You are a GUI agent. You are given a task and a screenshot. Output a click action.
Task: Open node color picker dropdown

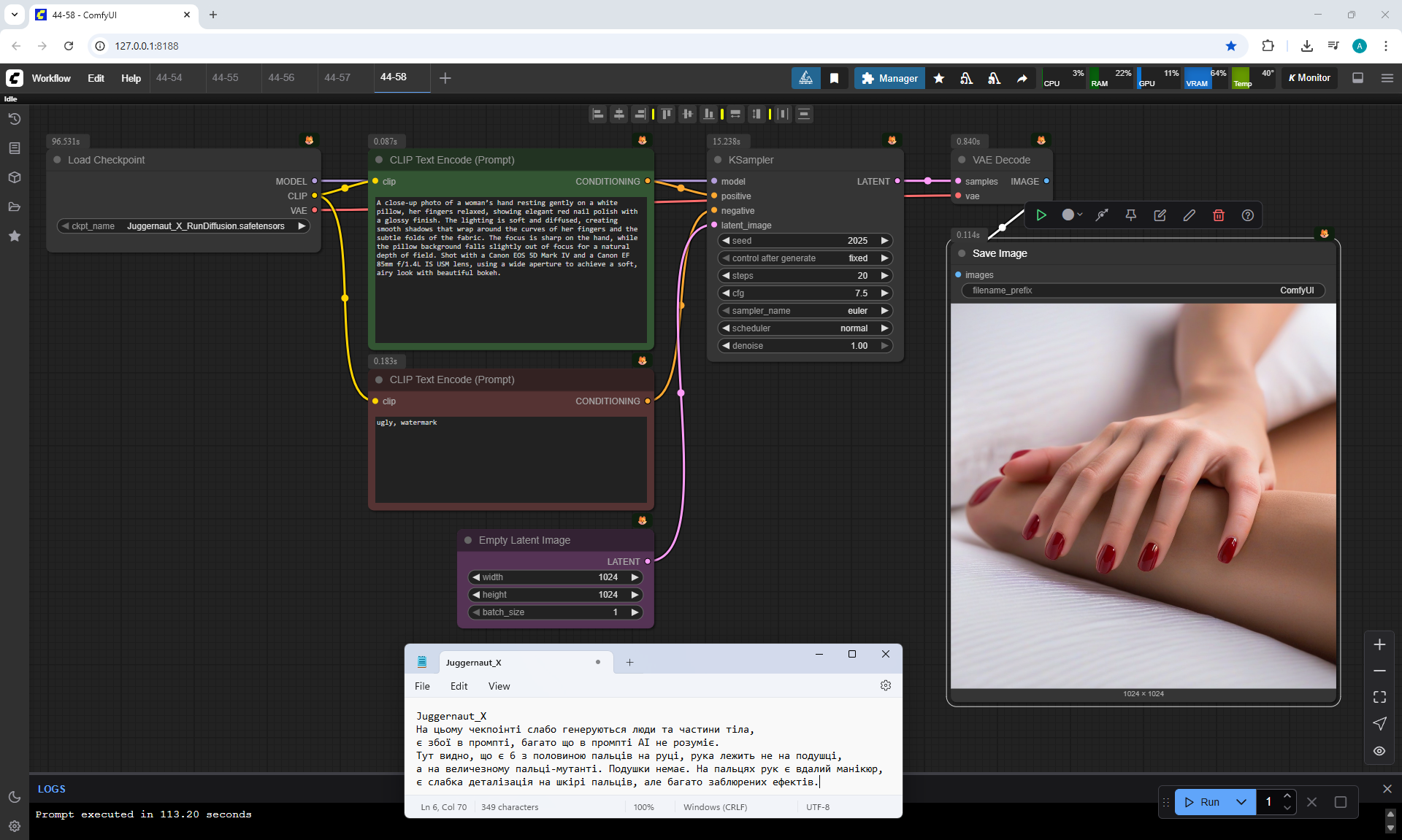pyautogui.click(x=1072, y=215)
